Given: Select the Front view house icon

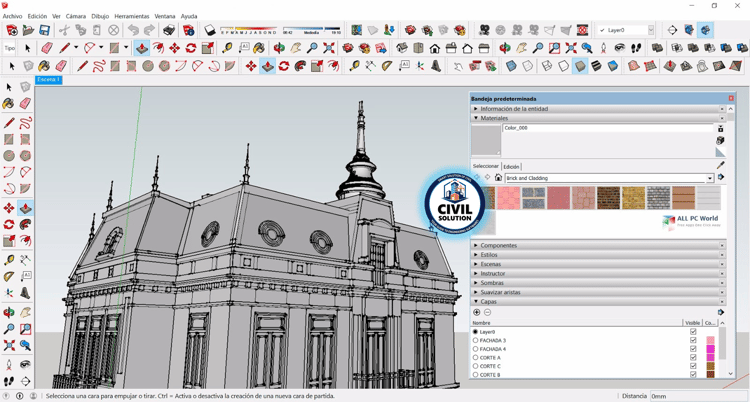Looking at the screenshot, I should pyautogui.click(x=435, y=48).
